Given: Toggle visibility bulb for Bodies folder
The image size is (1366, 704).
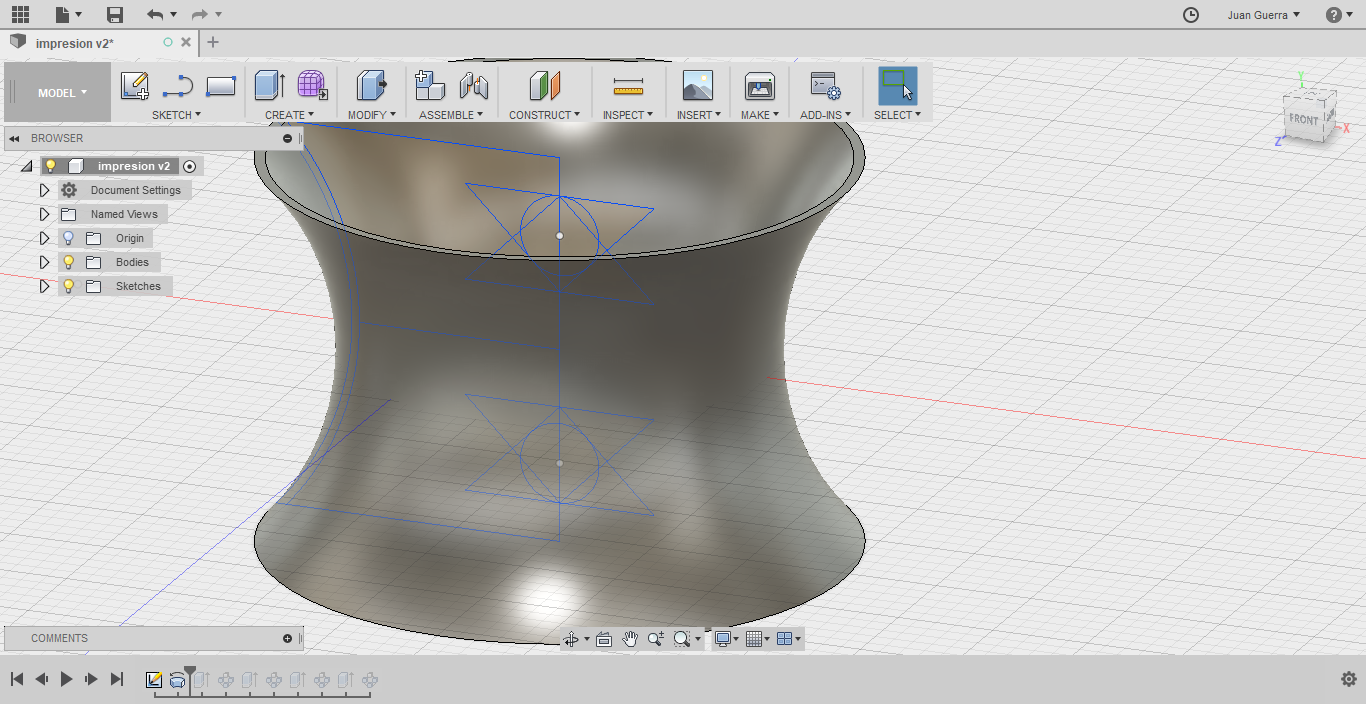Looking at the screenshot, I should pyautogui.click(x=68, y=262).
